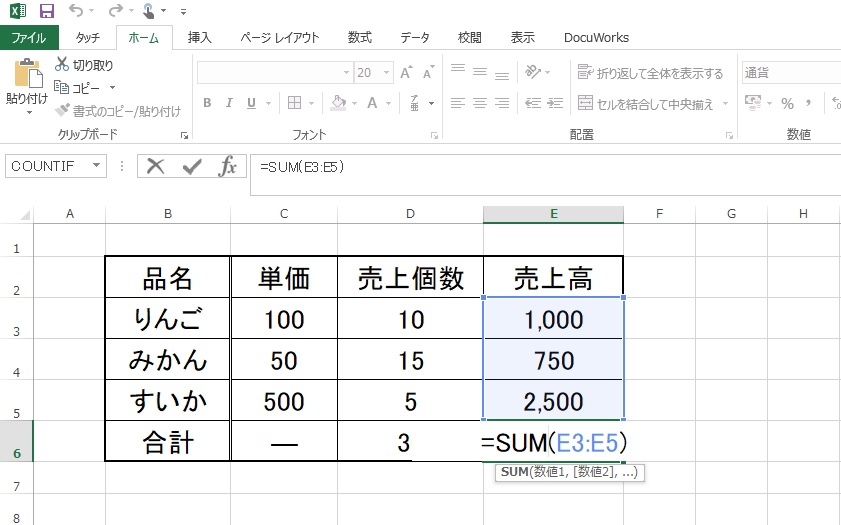Switch to the 挿入 (Insert) tab
This screenshot has width=841, height=525.
pyautogui.click(x=199, y=38)
